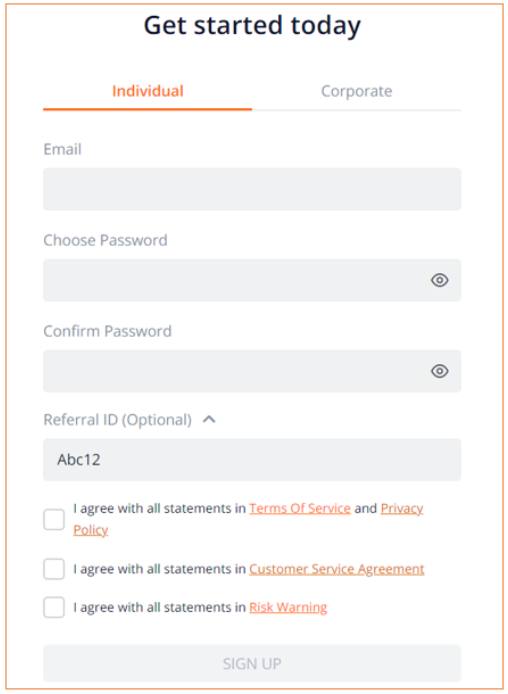The image size is (508, 694).
Task: Click the Referral ID field containing Abc12
Action: [252, 459]
